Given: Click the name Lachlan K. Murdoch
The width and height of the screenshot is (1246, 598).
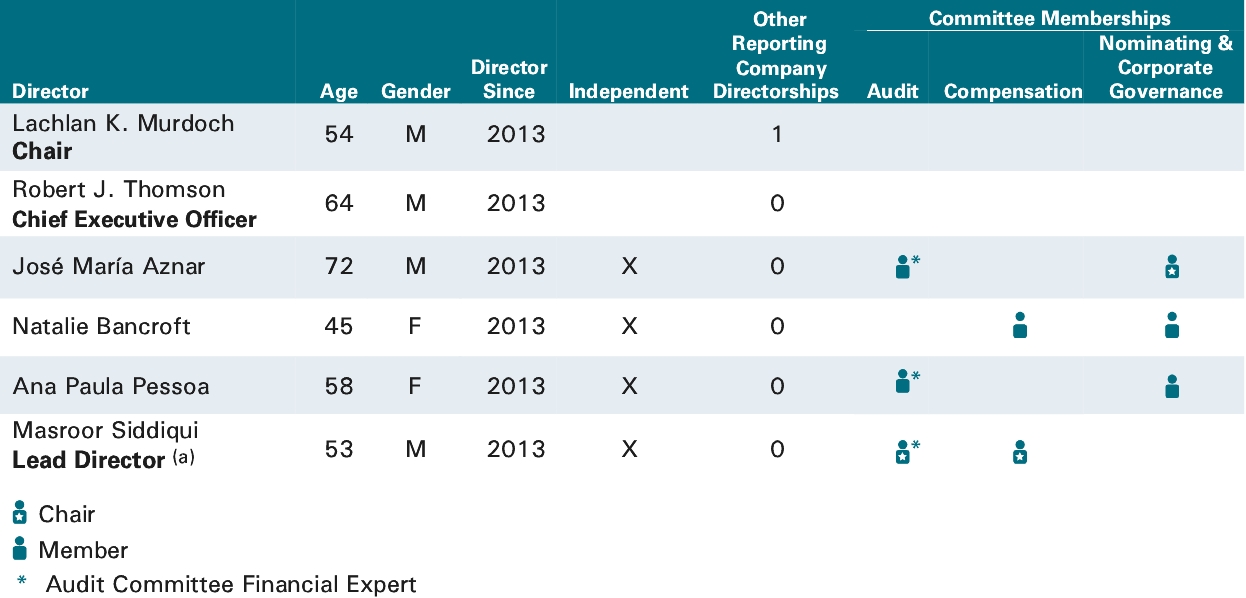Looking at the screenshot, I should 123,124.
